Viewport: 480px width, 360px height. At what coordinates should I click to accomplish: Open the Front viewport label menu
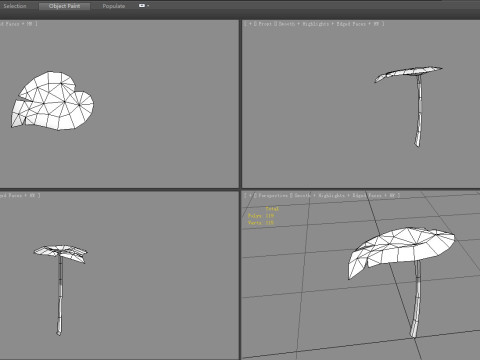(x=265, y=24)
